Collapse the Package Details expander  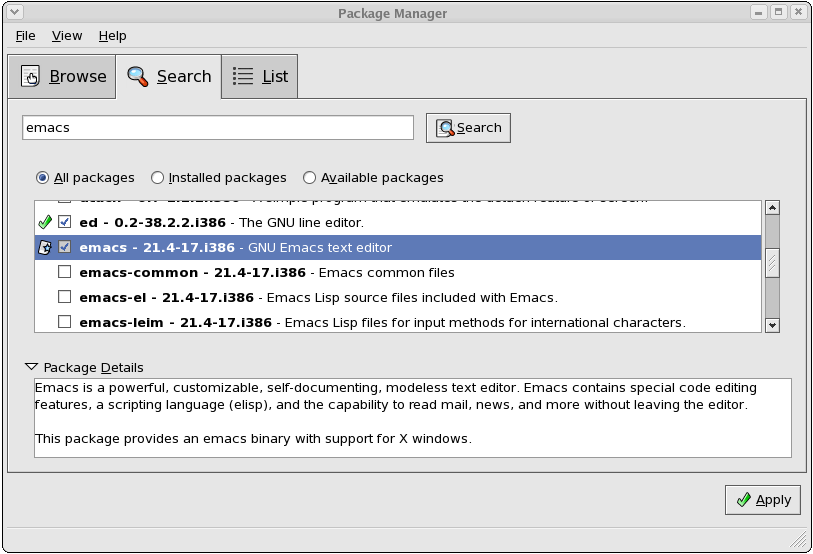pos(31,367)
